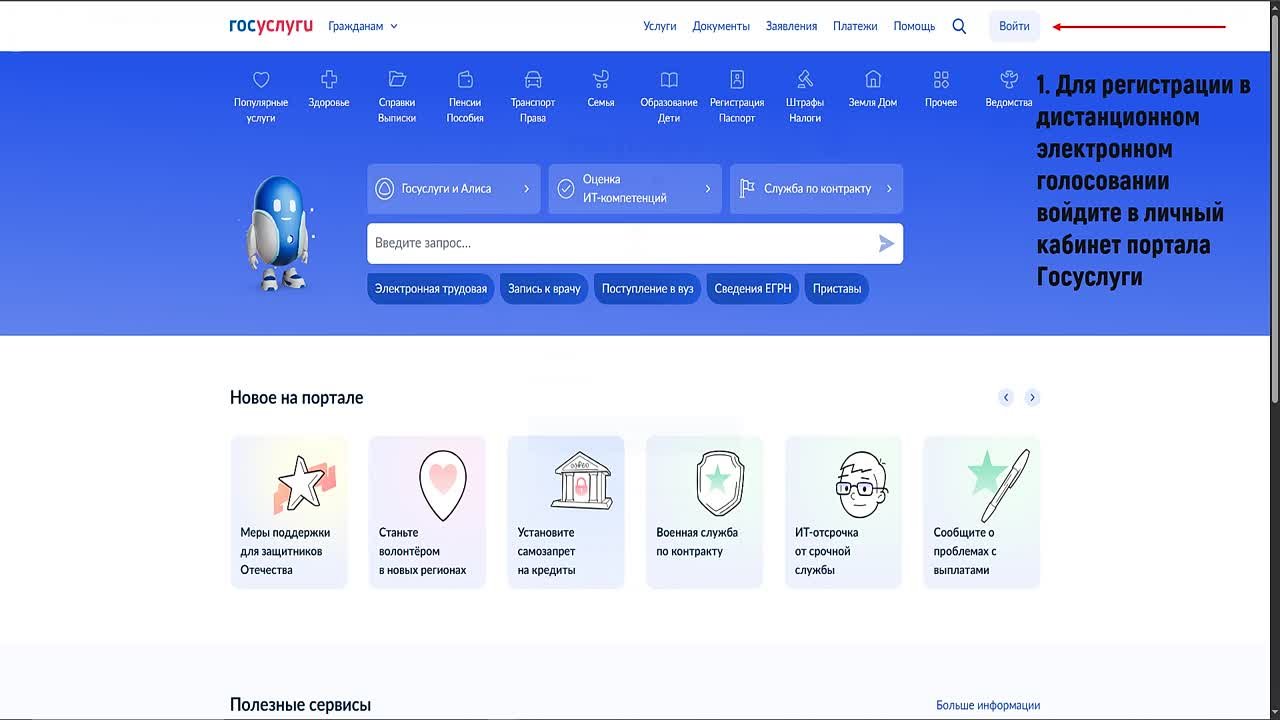Open the Документы menu item
This screenshot has width=1280, height=720.
point(721,26)
